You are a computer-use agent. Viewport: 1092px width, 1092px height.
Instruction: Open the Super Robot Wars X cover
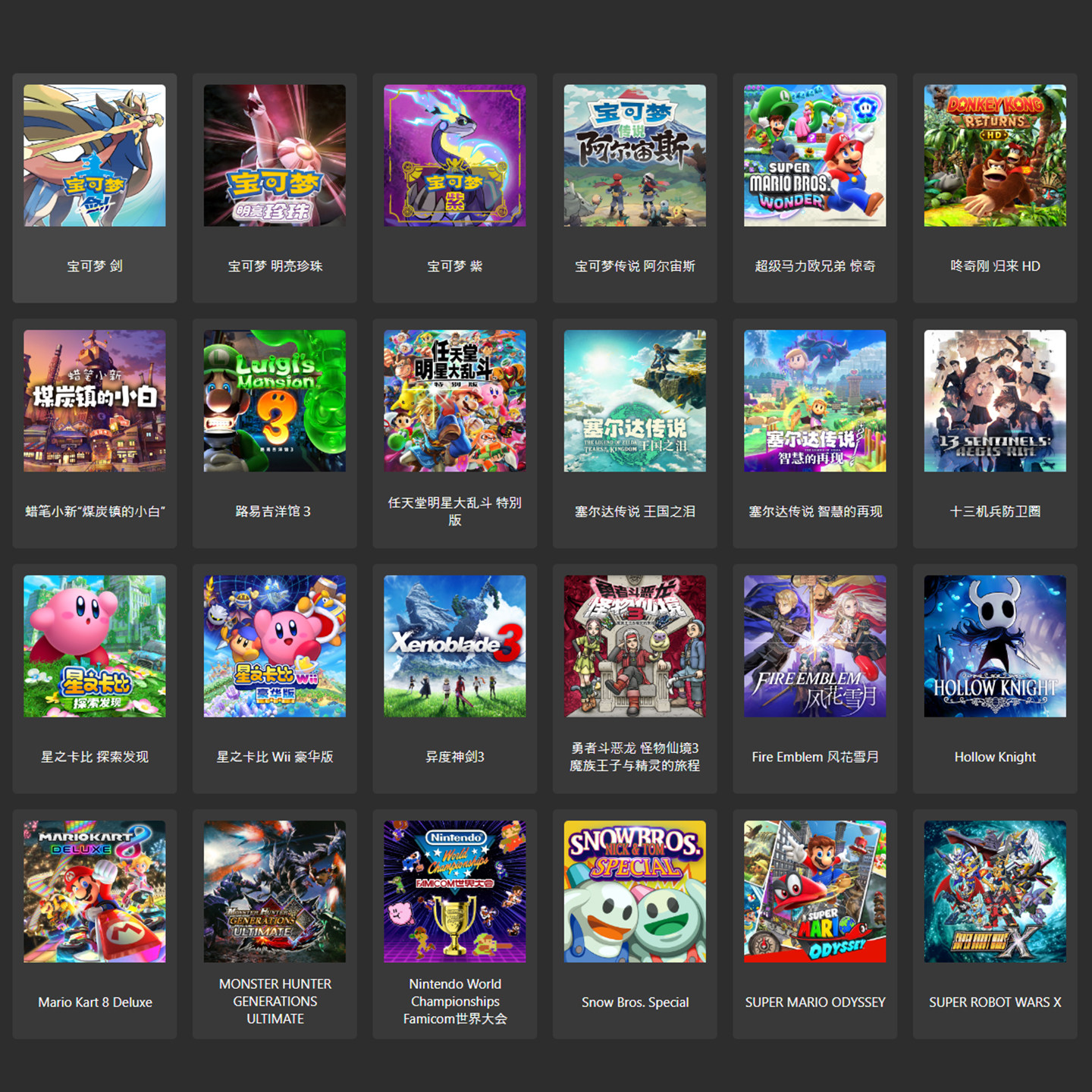pos(995,892)
